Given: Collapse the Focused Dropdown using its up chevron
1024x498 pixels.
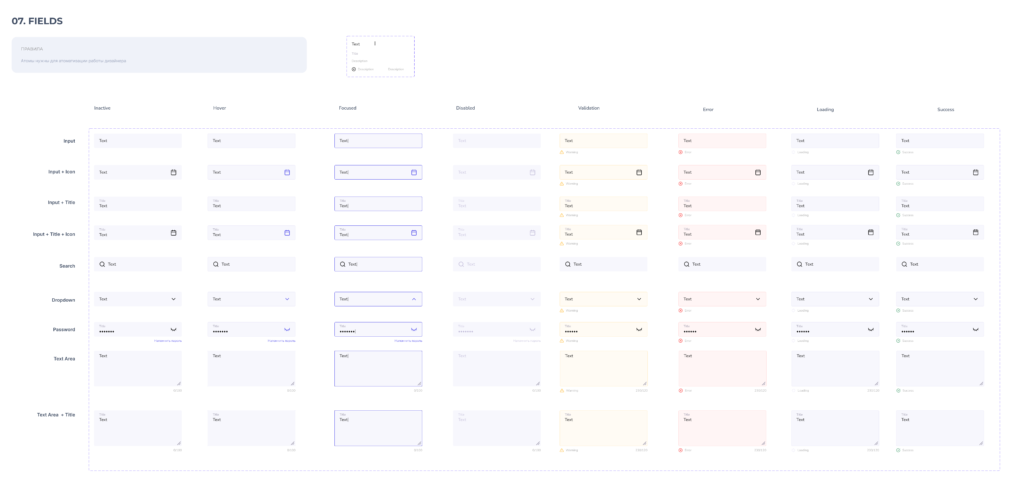Looking at the screenshot, I should coord(414,299).
